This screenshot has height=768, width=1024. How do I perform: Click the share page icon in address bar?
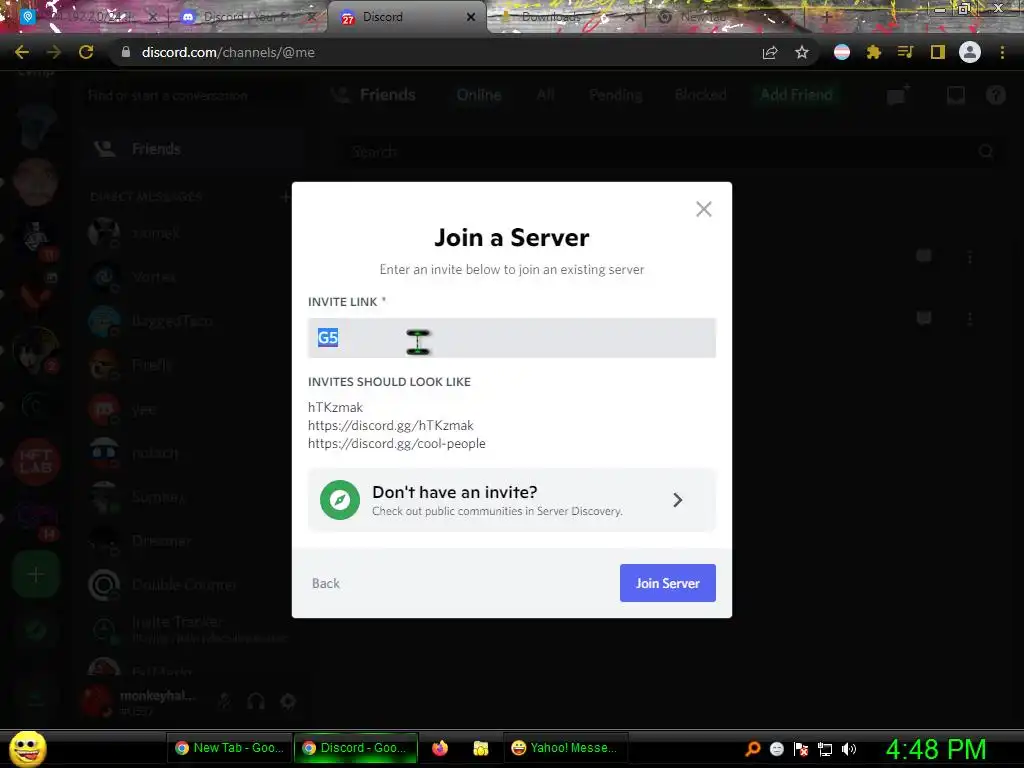tap(770, 52)
